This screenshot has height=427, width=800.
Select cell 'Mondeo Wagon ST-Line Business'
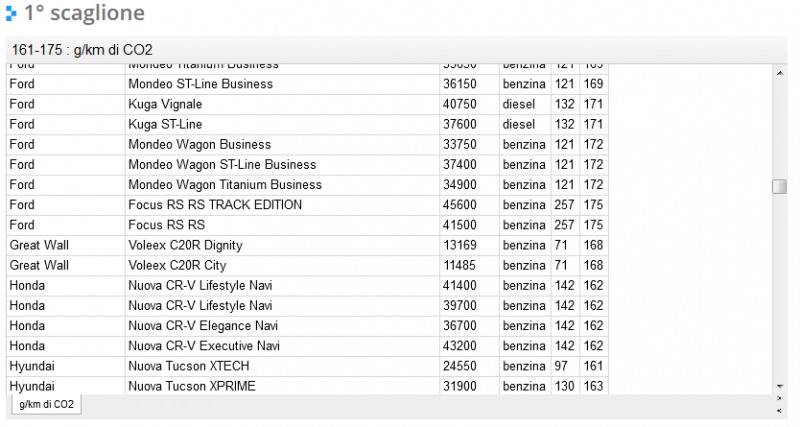pyautogui.click(x=283, y=165)
